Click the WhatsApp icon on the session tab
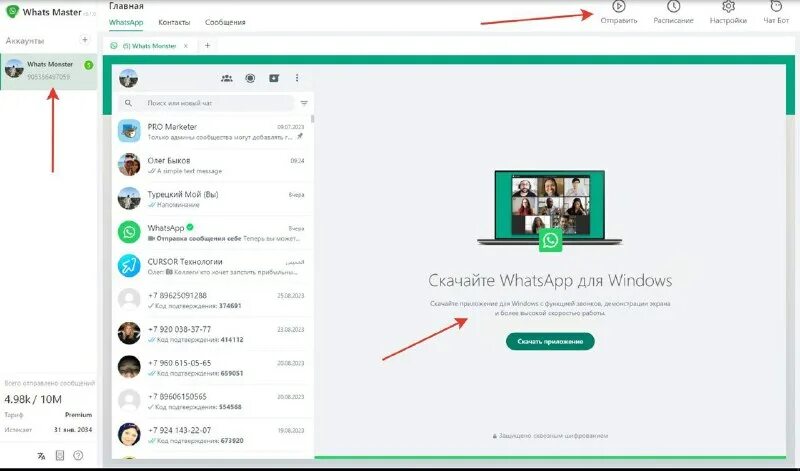Viewport: 800px width, 471px height. [114, 45]
